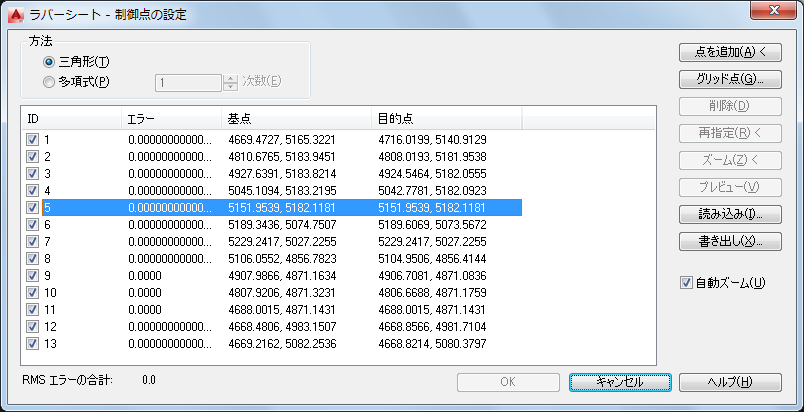Select base point 4810.6765, 5183.9451
Screen dimensions: 804x412
[282, 156]
